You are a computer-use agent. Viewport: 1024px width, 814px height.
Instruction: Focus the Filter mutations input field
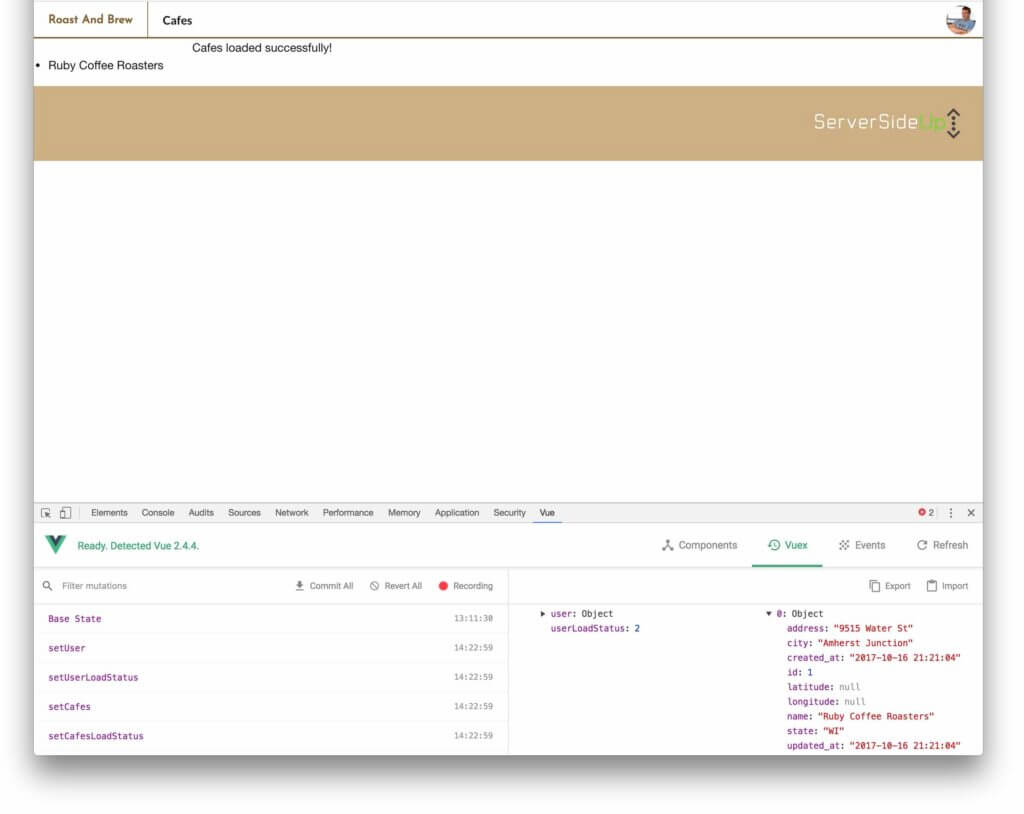point(170,586)
